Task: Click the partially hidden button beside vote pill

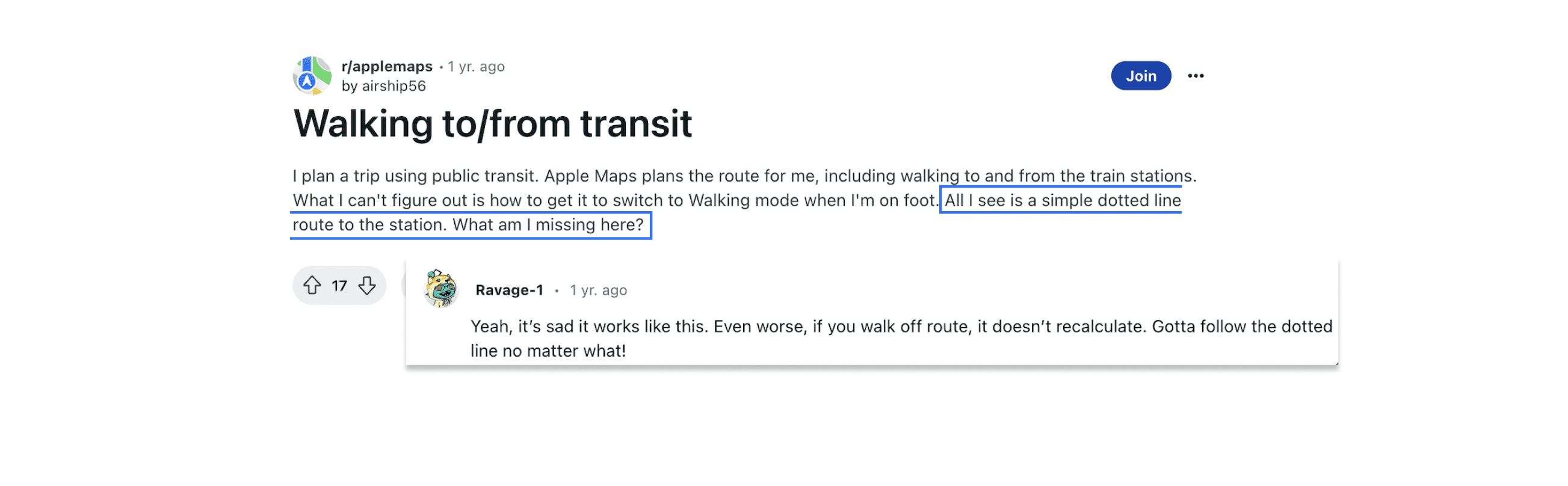Action: click(404, 285)
